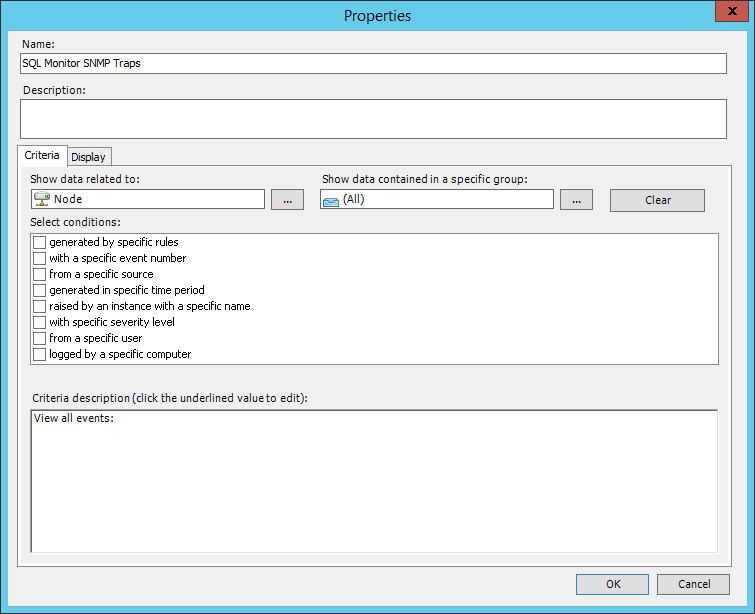Click the group envelope icon beside (All)
The height and width of the screenshot is (614, 755).
click(x=331, y=200)
